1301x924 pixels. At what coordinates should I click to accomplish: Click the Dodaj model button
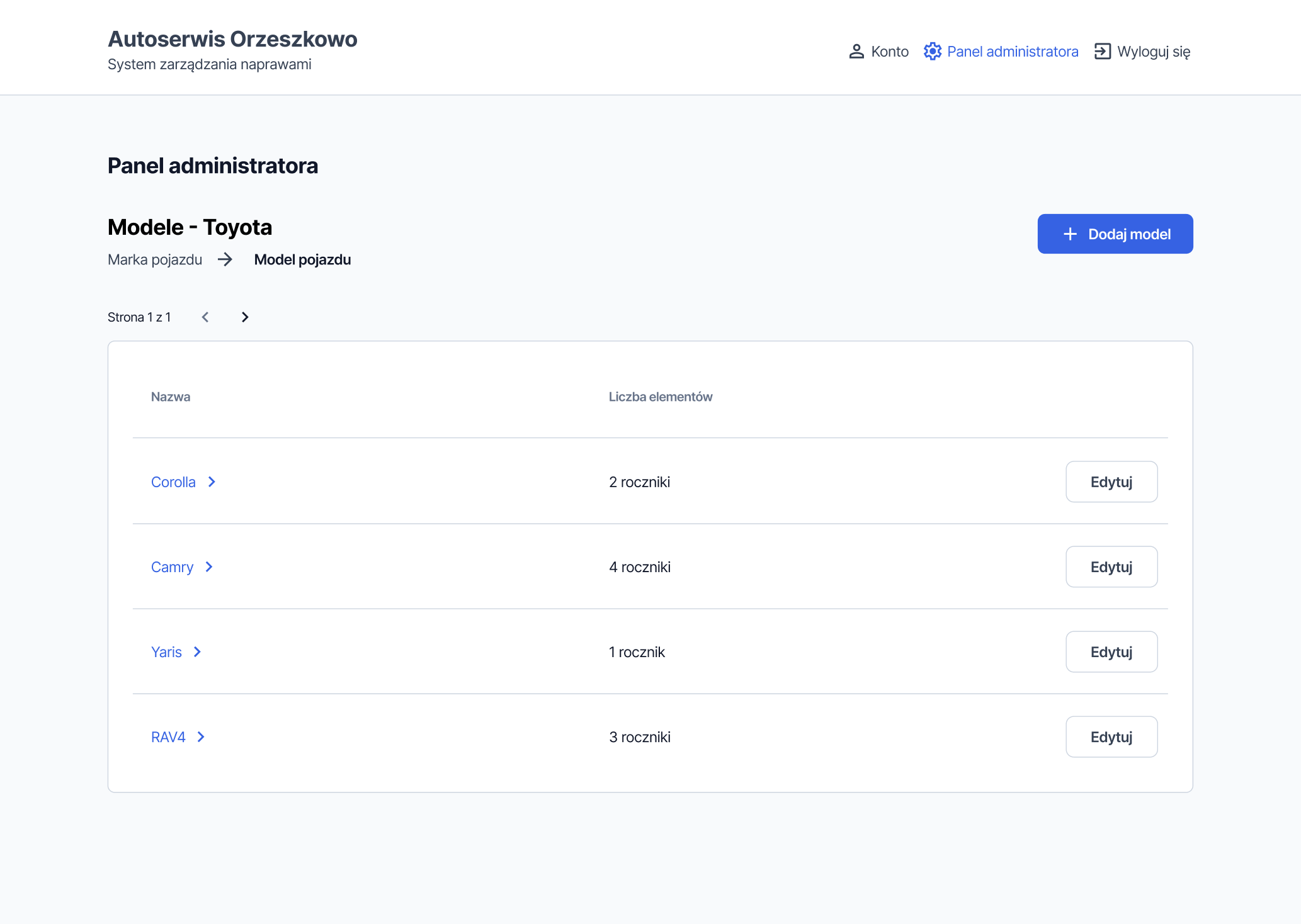1115,234
